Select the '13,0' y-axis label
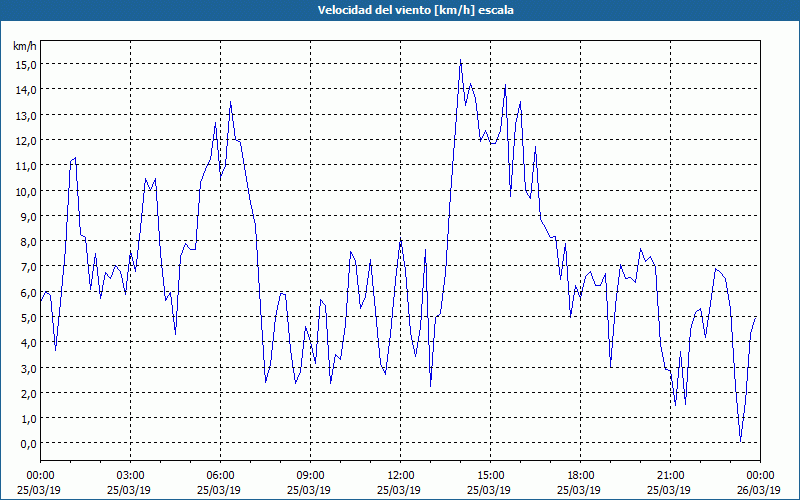Viewport: 800px width, 500px height. pyautogui.click(x=28, y=116)
